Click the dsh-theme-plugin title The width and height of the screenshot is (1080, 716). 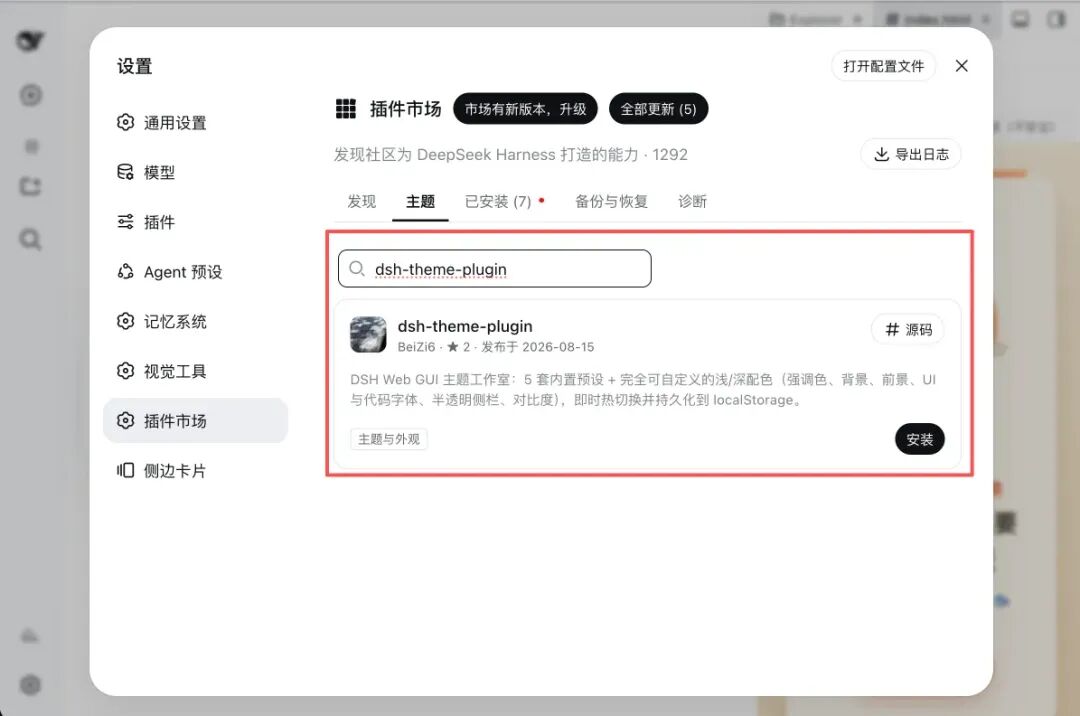coord(465,326)
